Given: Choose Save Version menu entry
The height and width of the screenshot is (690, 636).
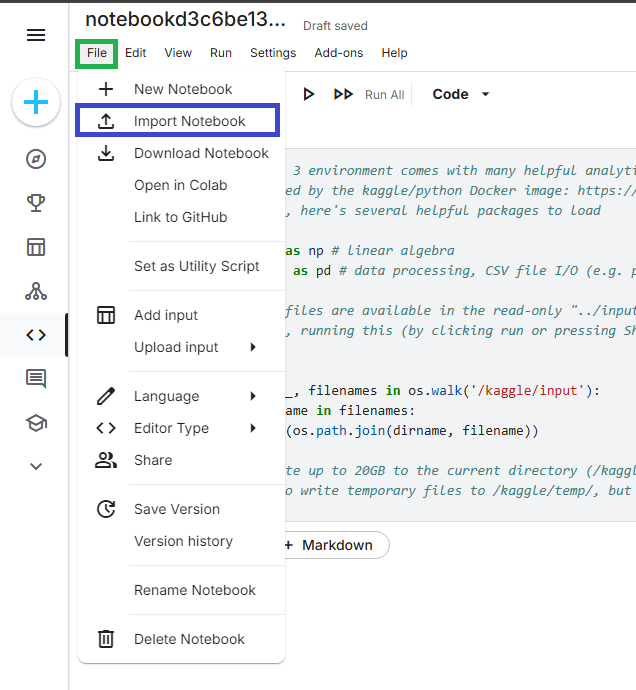Looking at the screenshot, I should (181, 509).
